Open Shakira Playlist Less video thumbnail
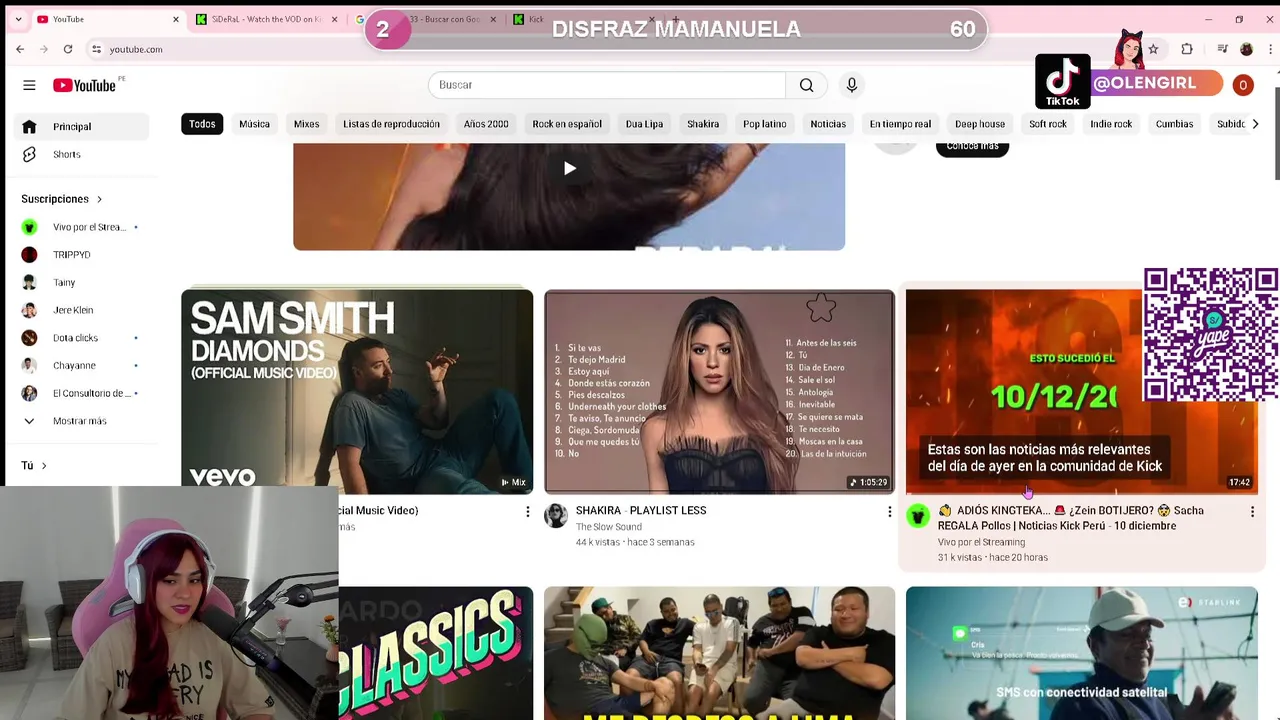 tap(719, 392)
